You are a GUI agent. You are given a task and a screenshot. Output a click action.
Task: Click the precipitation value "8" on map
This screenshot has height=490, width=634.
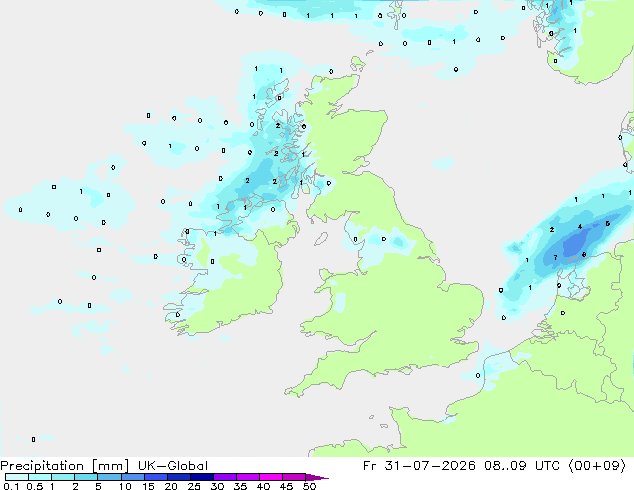583,254
